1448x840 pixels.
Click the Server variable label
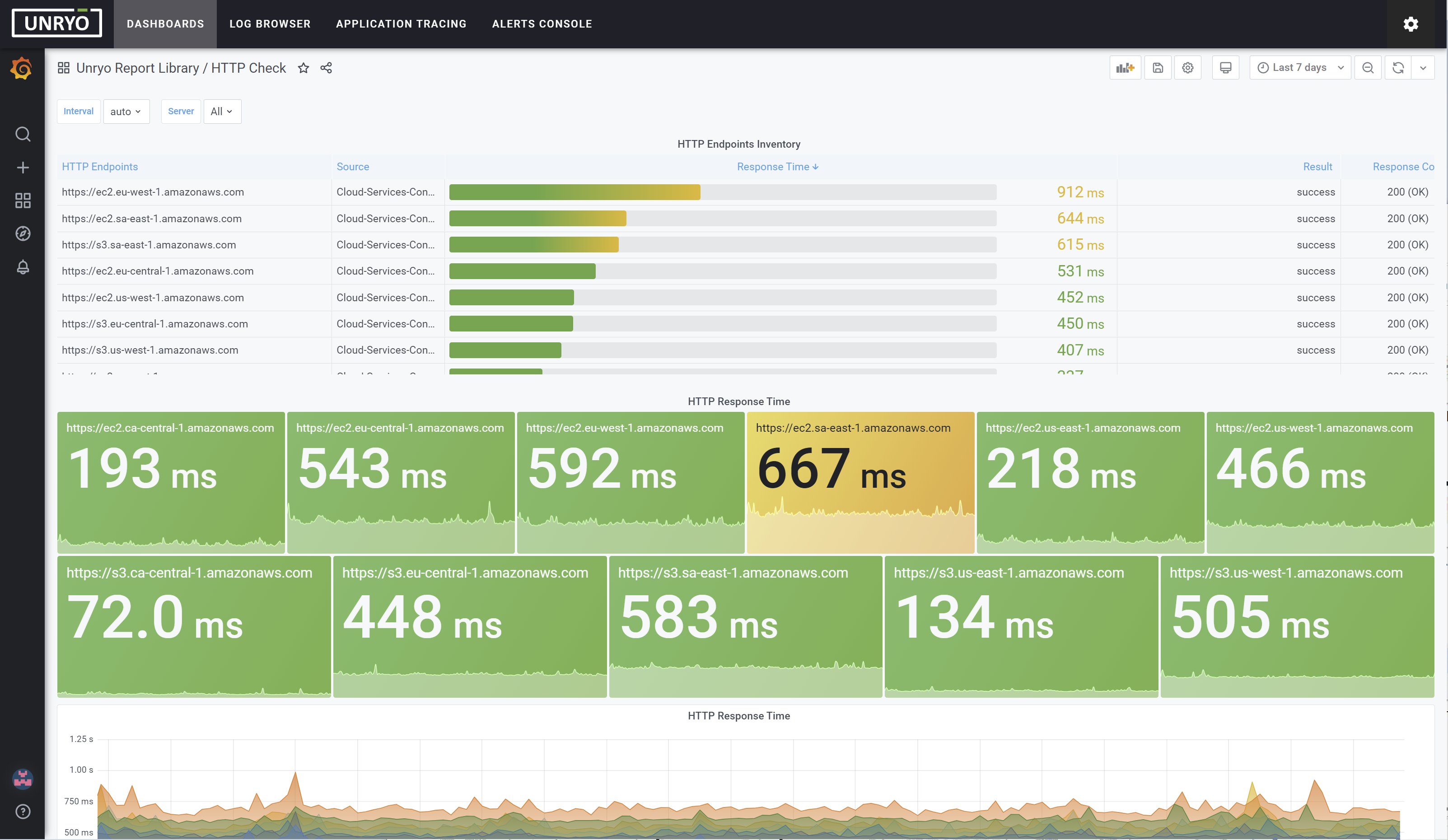[181, 112]
